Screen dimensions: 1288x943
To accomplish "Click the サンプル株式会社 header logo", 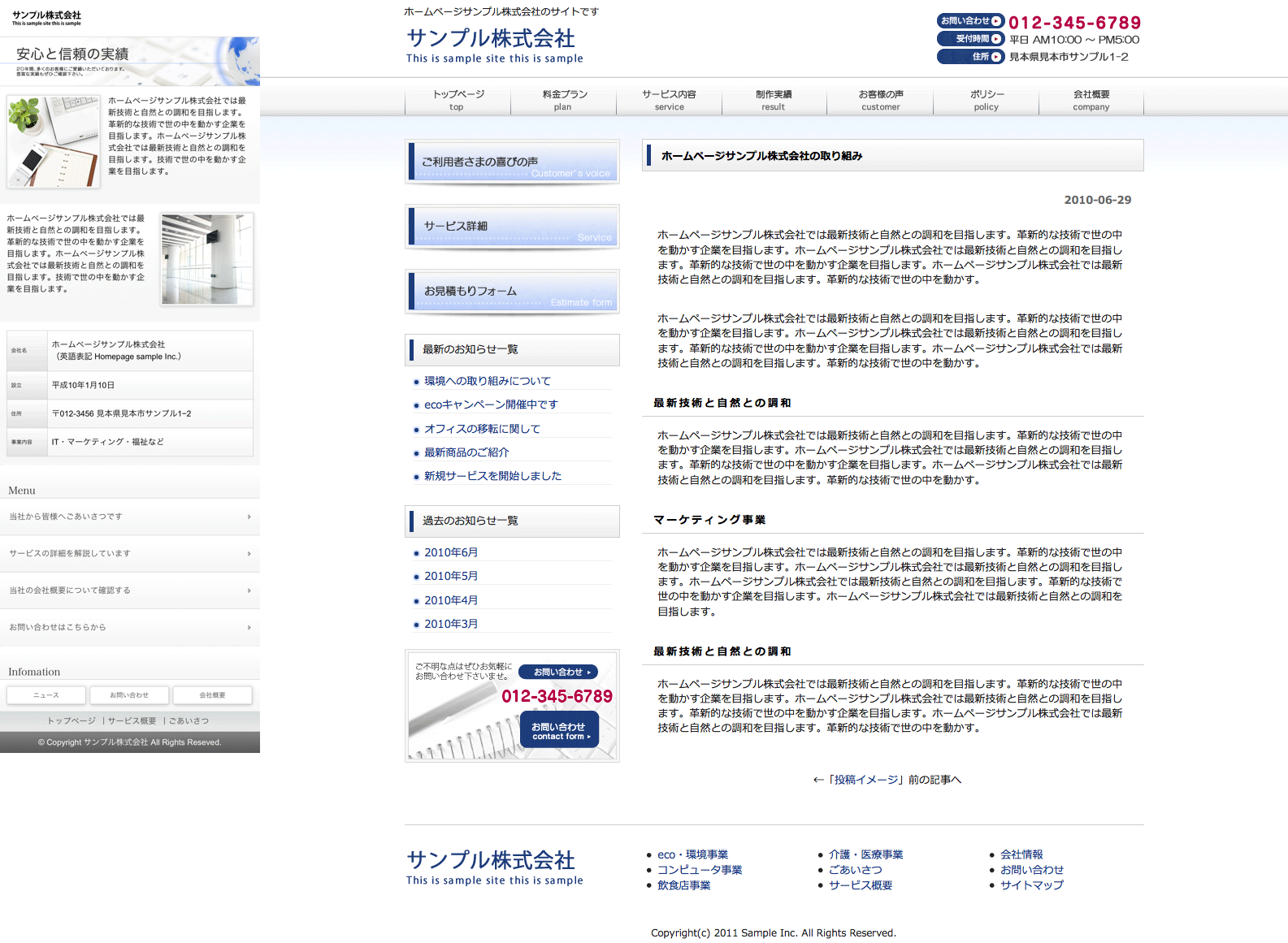I will tap(491, 39).
